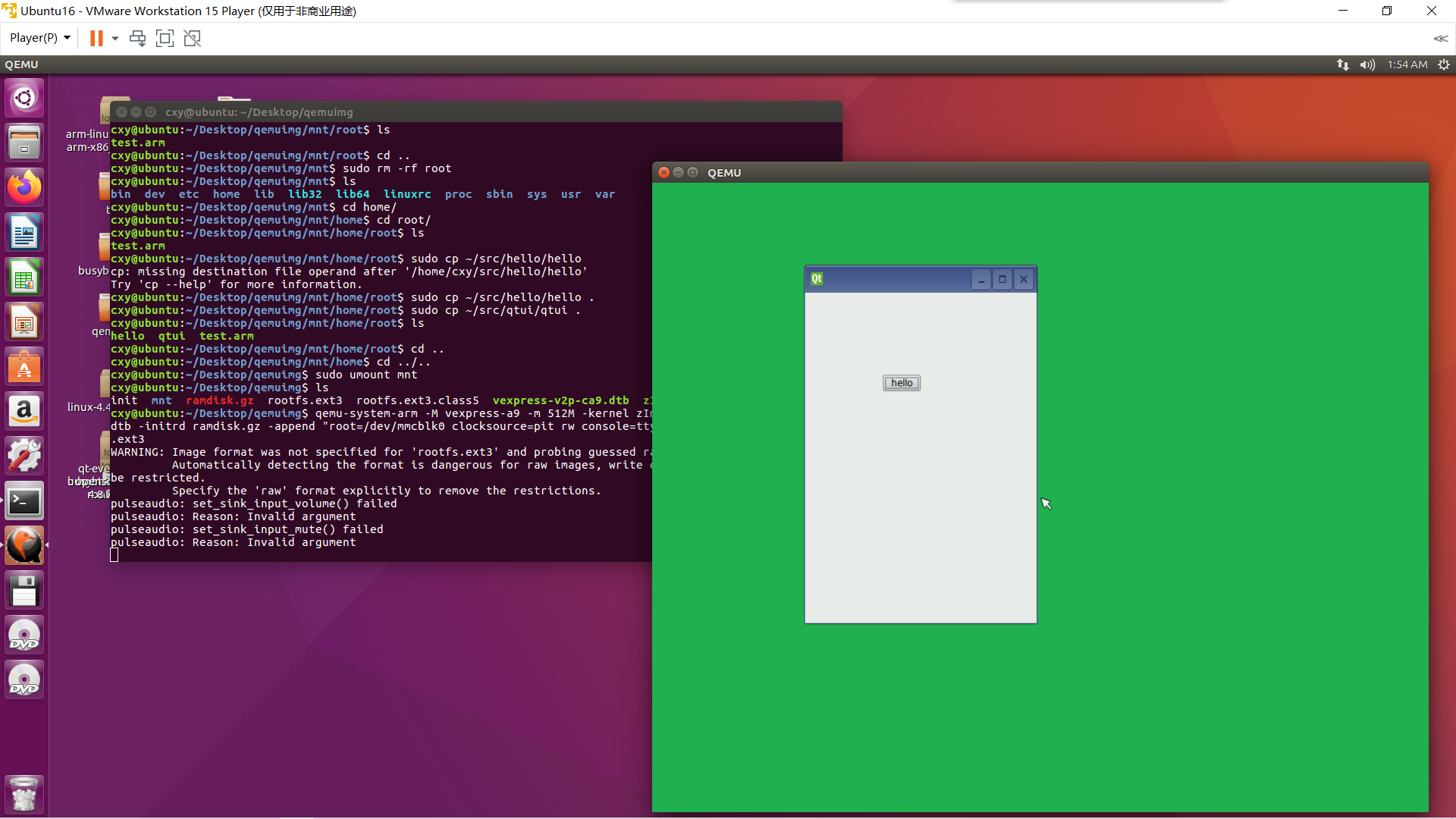Enter VMware full screen mode
1456x819 pixels.
(165, 38)
